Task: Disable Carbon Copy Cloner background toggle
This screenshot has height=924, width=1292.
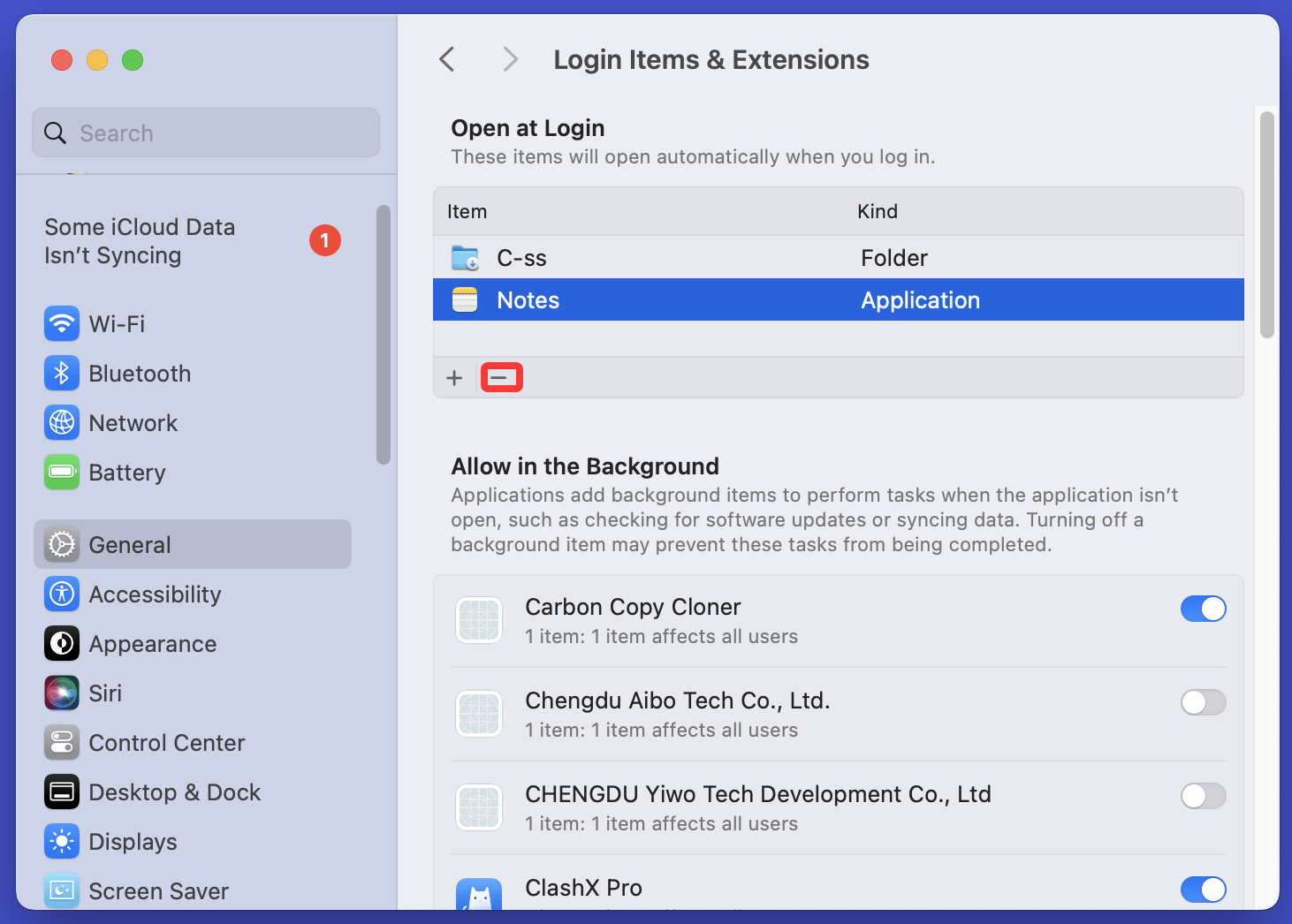Action: [x=1203, y=609]
